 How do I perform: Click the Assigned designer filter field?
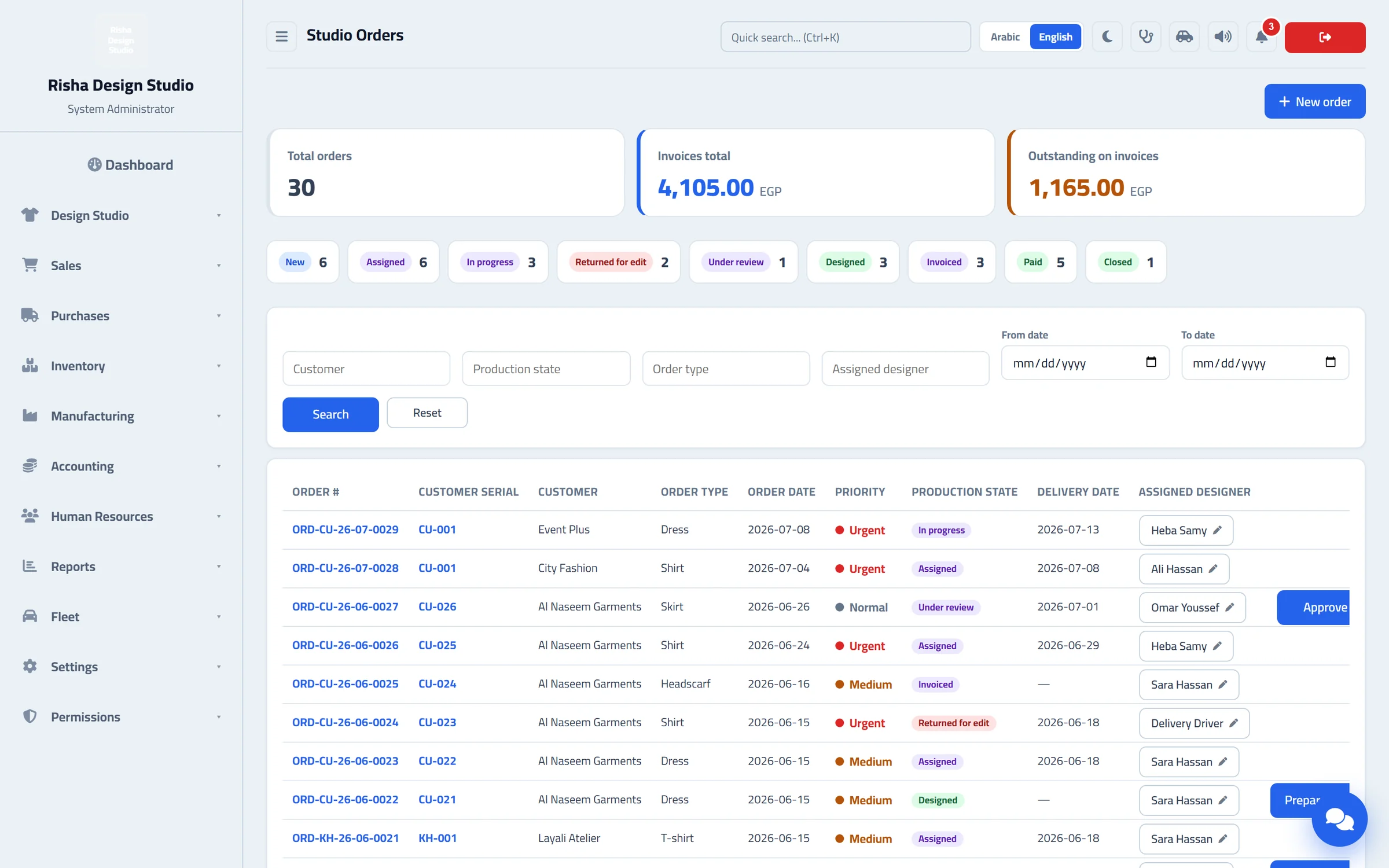[x=905, y=369]
